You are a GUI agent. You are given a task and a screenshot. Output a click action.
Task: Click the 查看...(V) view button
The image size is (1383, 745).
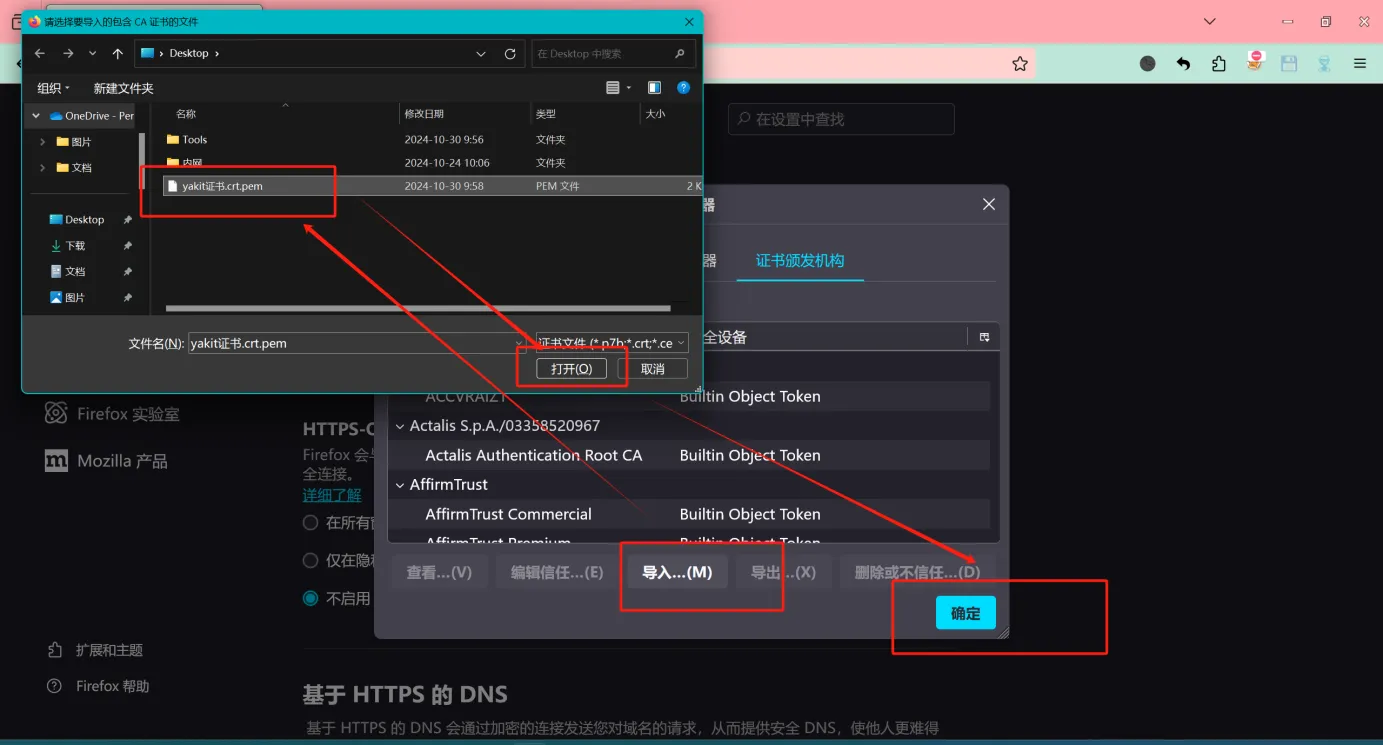click(439, 573)
